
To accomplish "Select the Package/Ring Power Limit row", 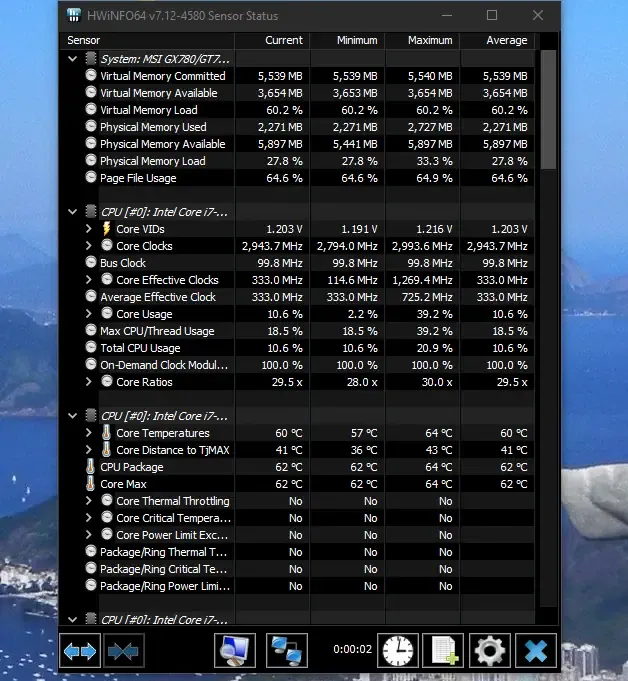I will (x=165, y=586).
